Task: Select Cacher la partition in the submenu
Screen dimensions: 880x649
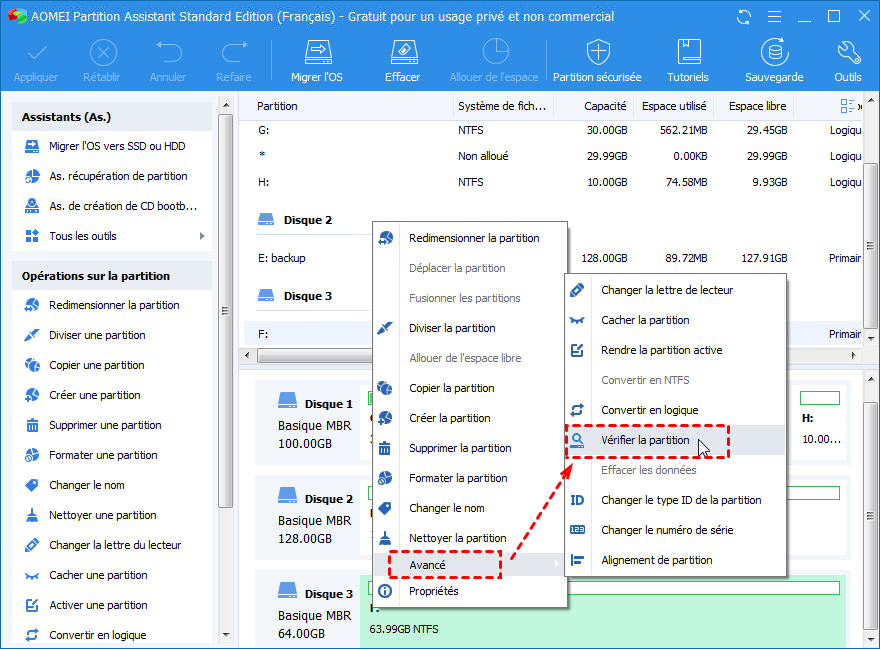Action: (676, 320)
